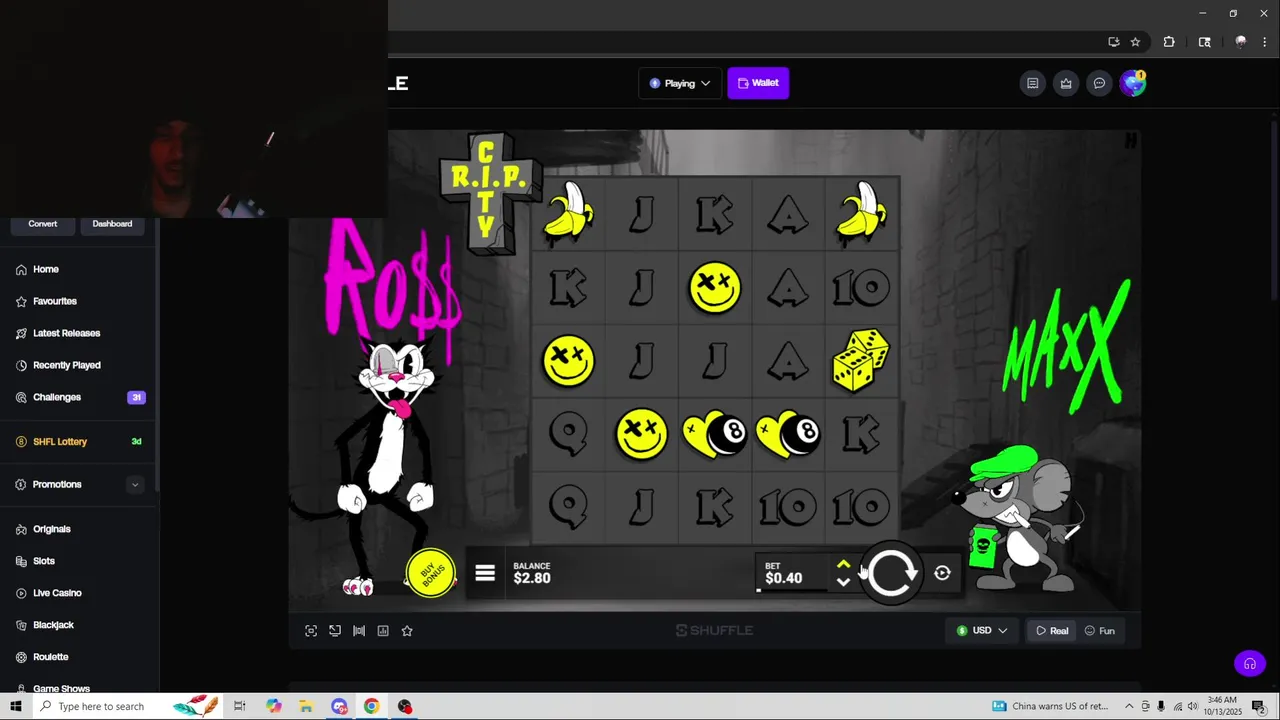Viewport: 1280px width, 720px height.
Task: Click the BALANCE $2.80 display
Action: tap(532, 573)
